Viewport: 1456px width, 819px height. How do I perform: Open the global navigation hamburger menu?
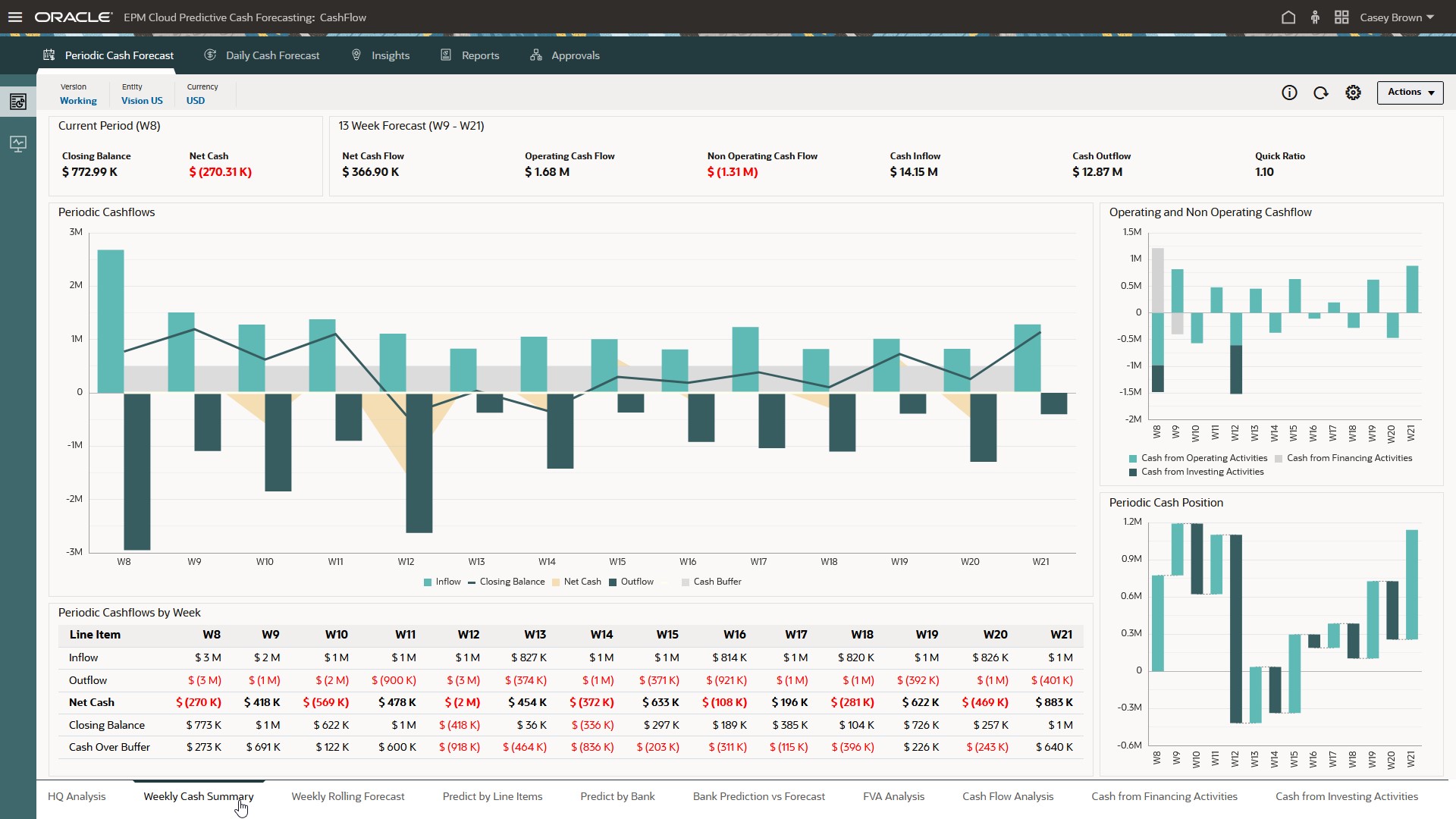(15, 17)
